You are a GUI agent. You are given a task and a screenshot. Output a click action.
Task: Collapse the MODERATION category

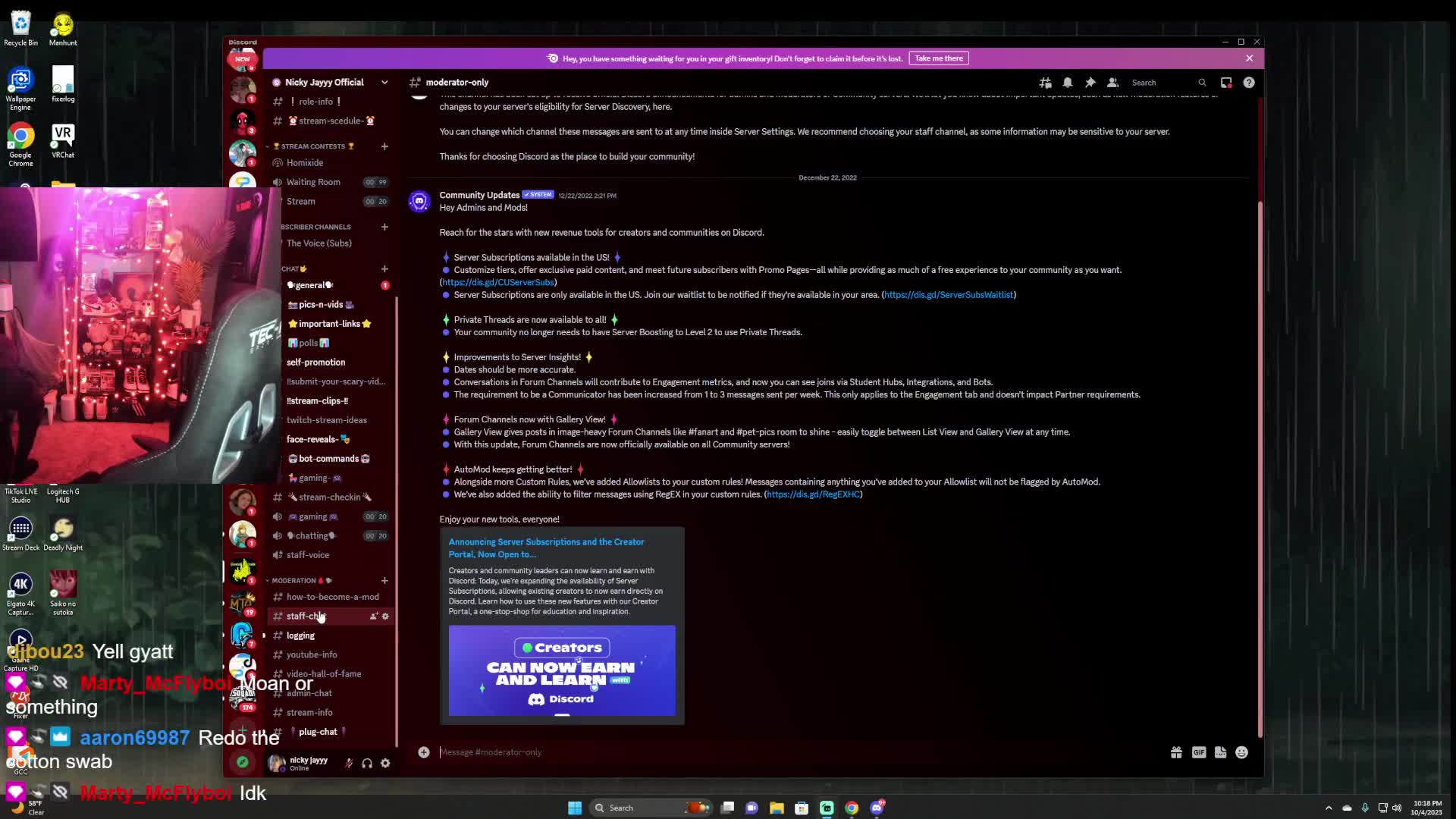coord(300,581)
